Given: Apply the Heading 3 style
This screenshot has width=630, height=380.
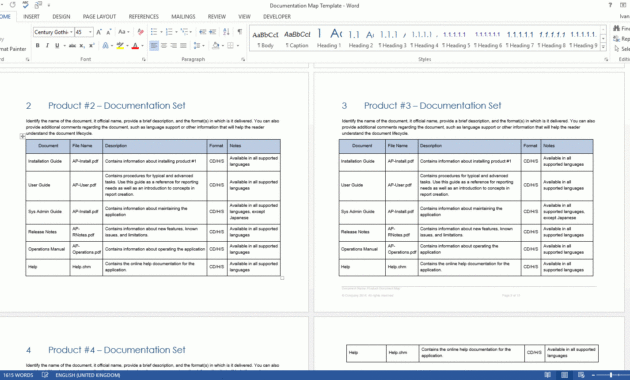Looking at the screenshot, I should pos(393,39).
